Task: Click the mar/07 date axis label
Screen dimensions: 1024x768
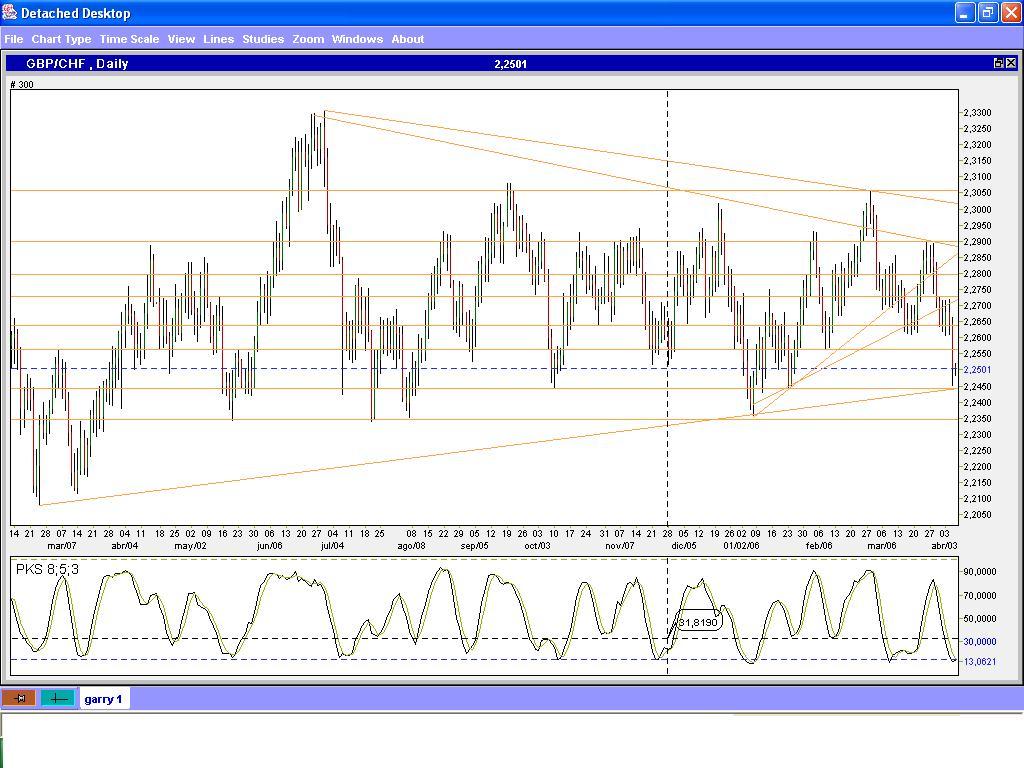Action: (x=61, y=545)
